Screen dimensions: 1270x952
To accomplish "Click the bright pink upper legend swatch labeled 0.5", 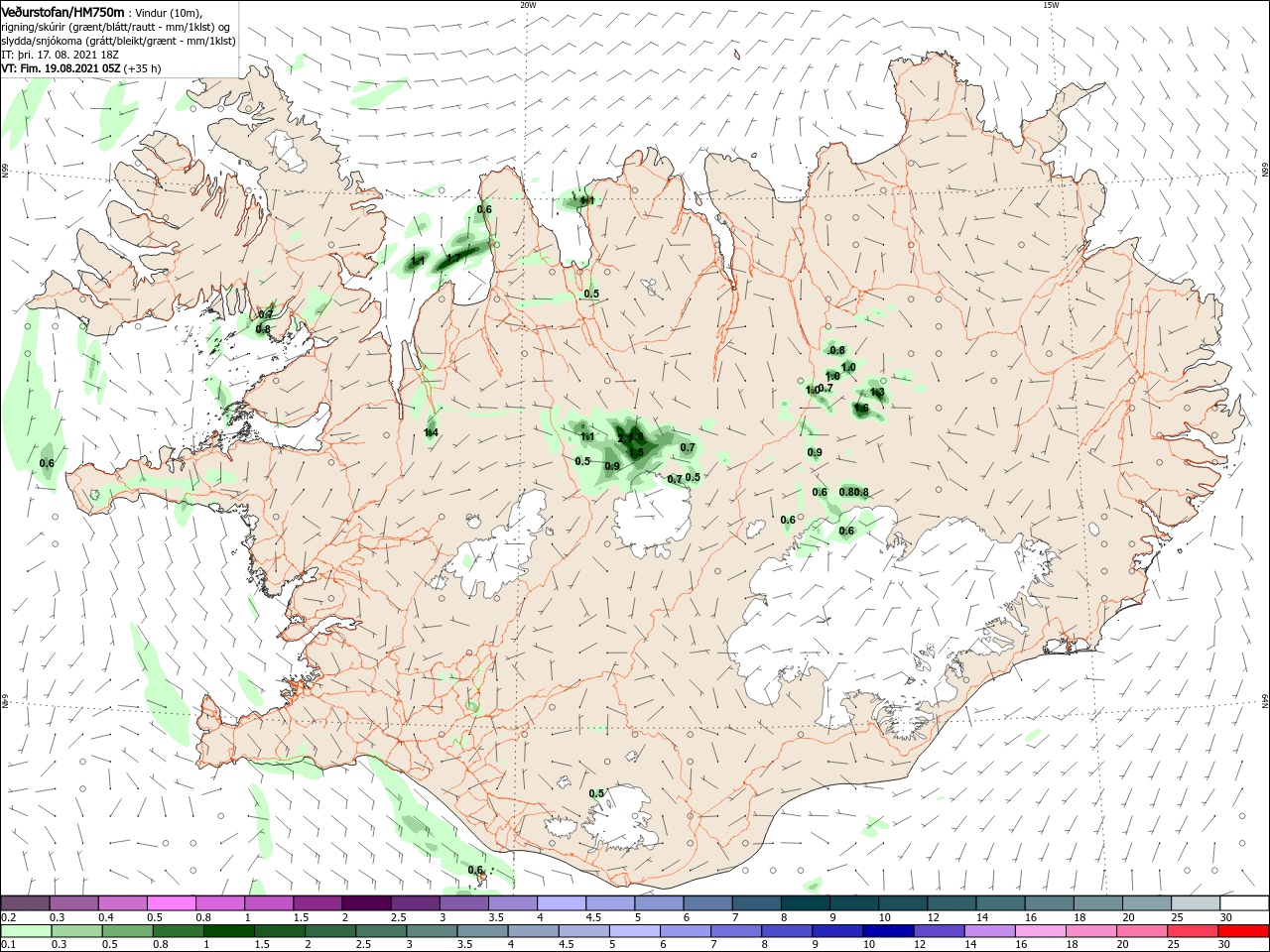I will (x=171, y=903).
